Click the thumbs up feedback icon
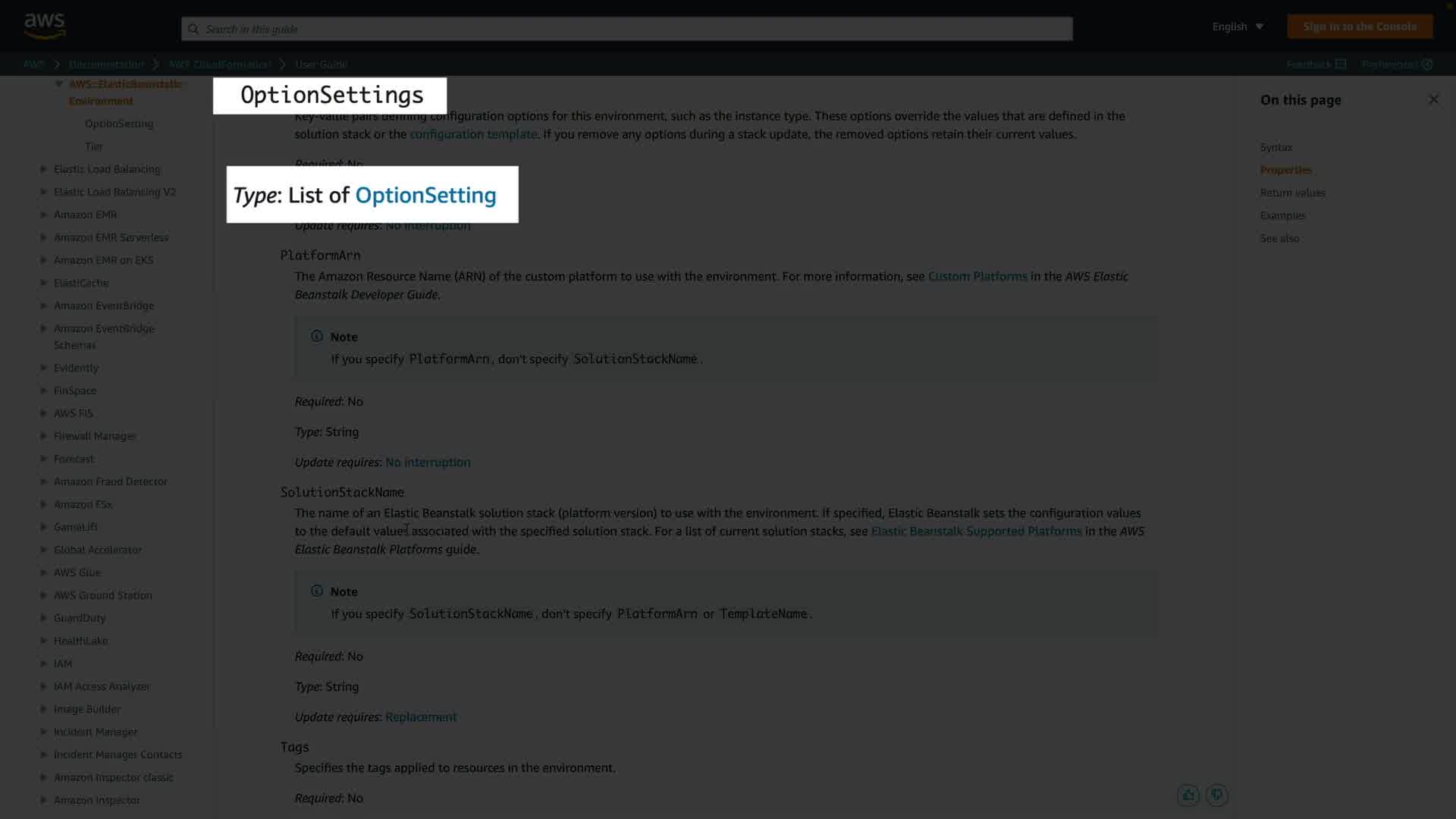Screen dimensions: 1456x819 click(1188, 795)
